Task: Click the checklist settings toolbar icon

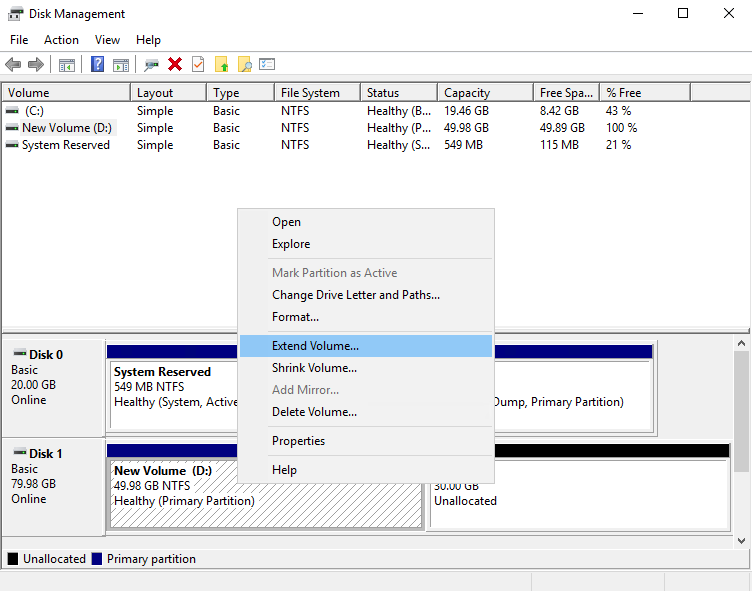Action: [267, 64]
